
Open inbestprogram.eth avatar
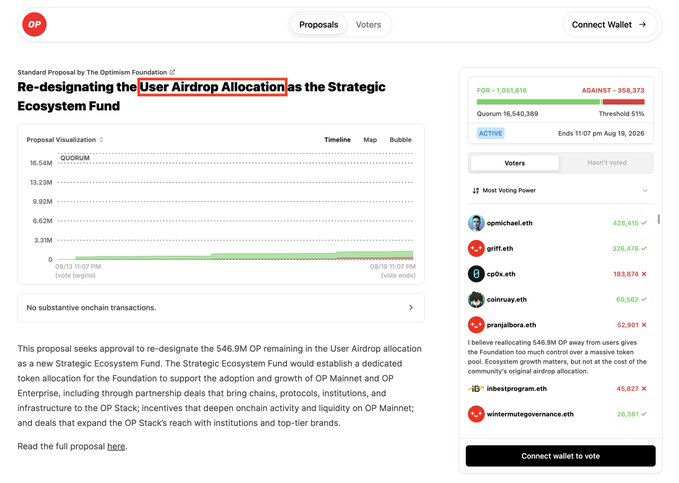[476, 389]
